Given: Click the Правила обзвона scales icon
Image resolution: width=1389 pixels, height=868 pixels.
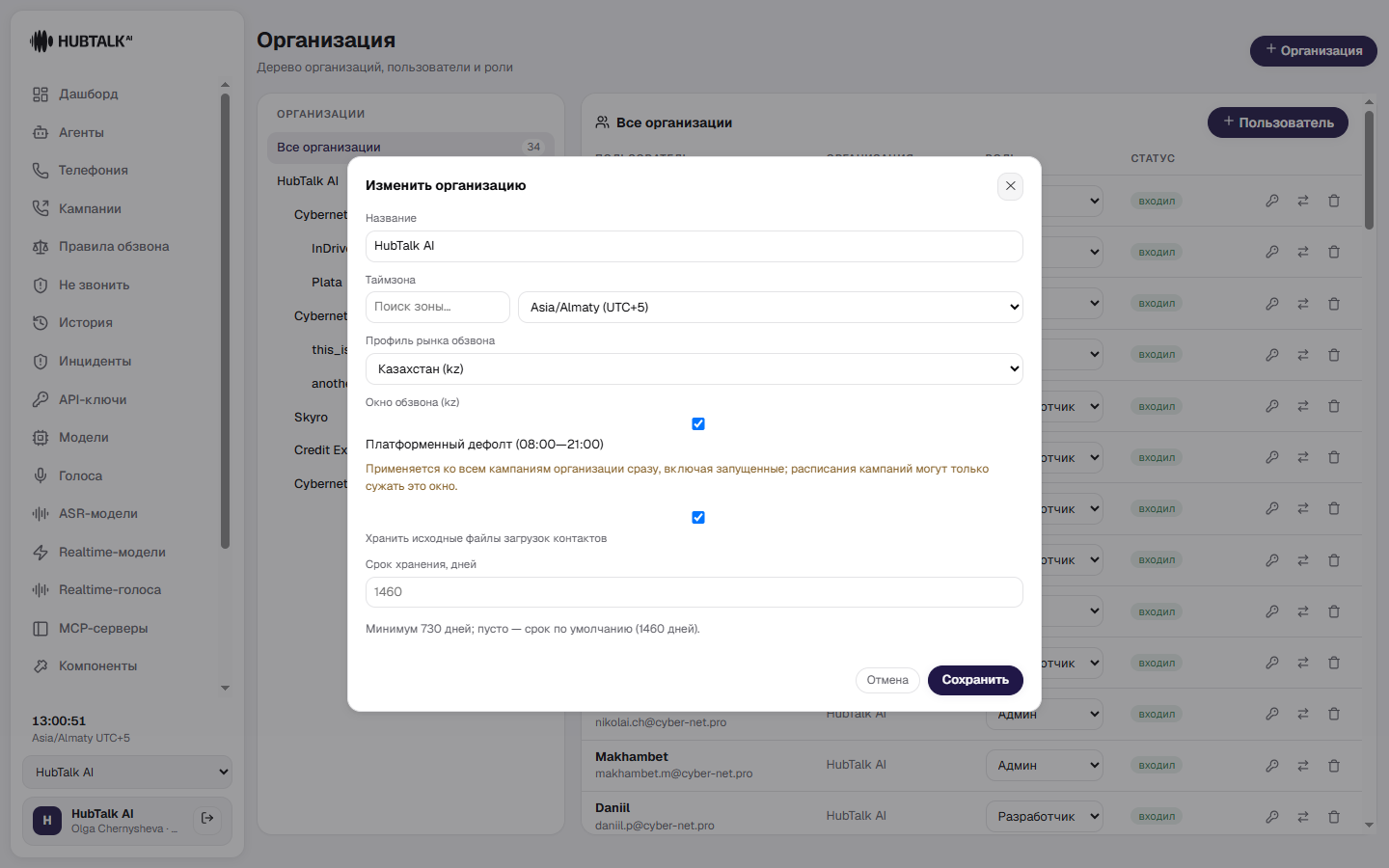Looking at the screenshot, I should pos(41,247).
